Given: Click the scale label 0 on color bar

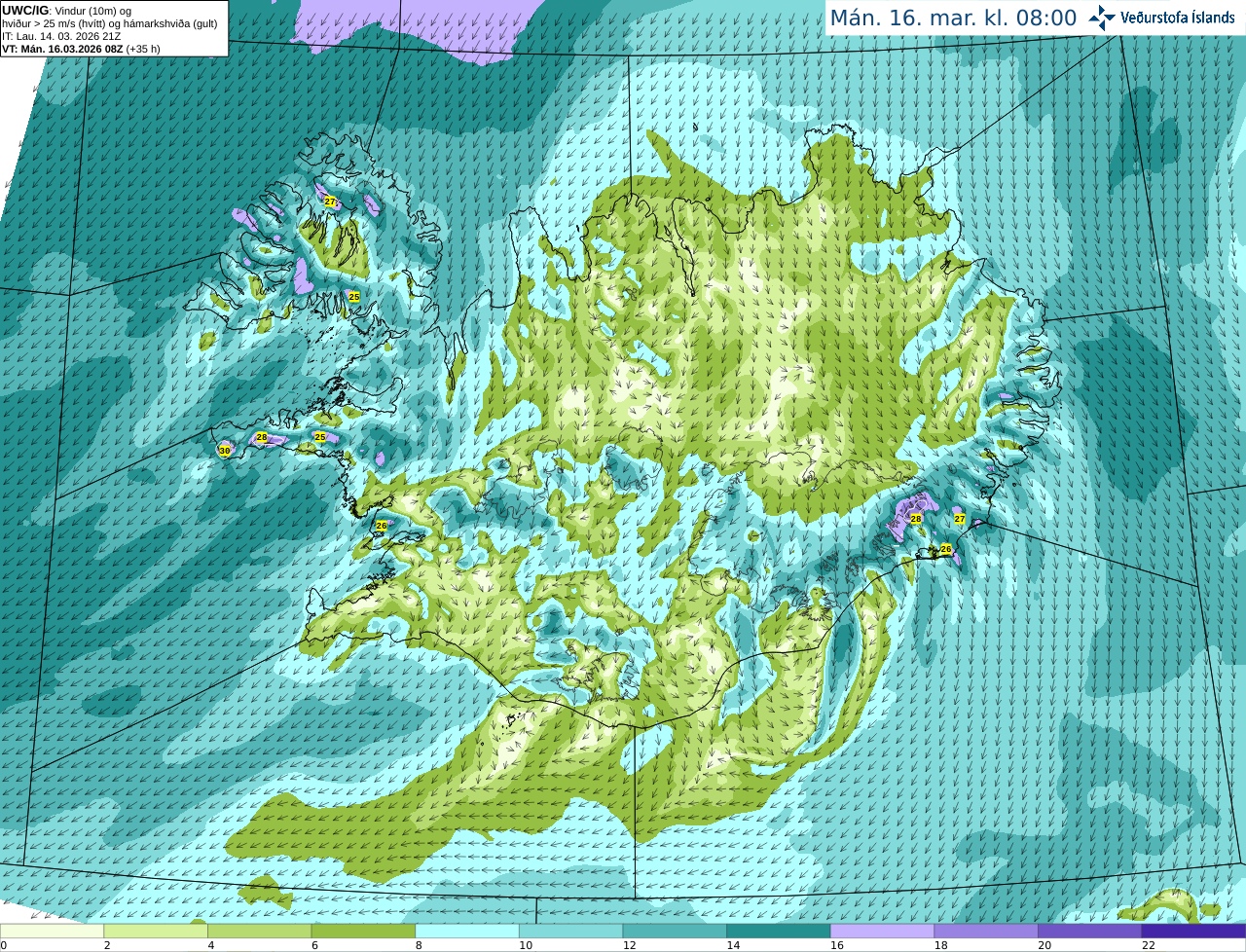Looking at the screenshot, I should pos(4,945).
